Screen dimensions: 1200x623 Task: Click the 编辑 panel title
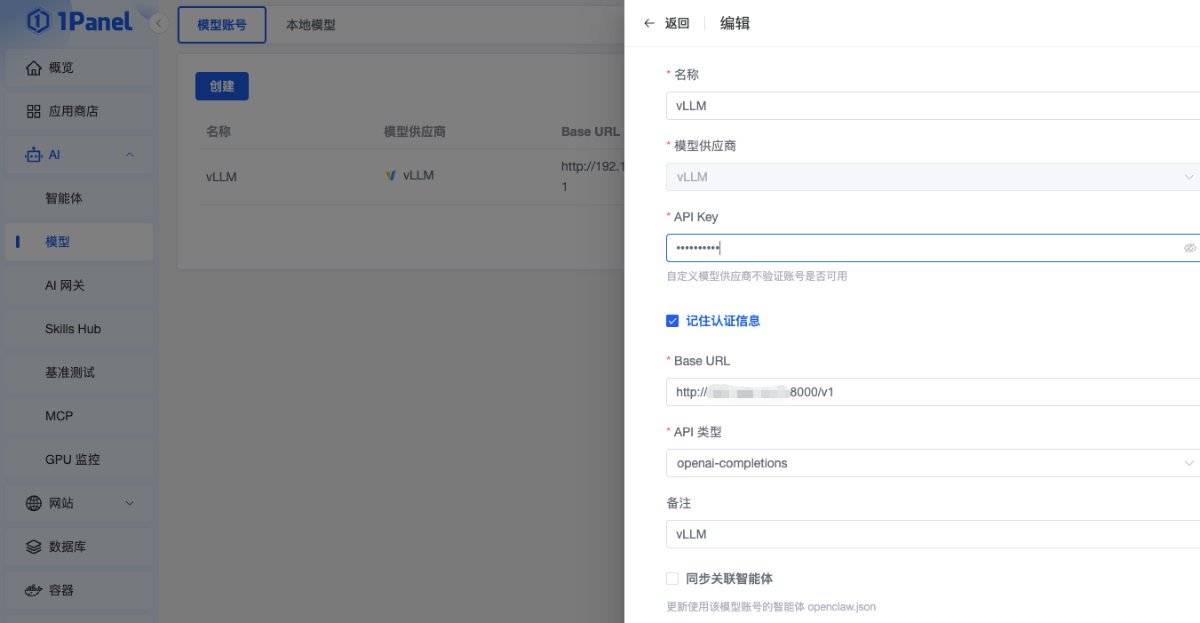click(735, 23)
